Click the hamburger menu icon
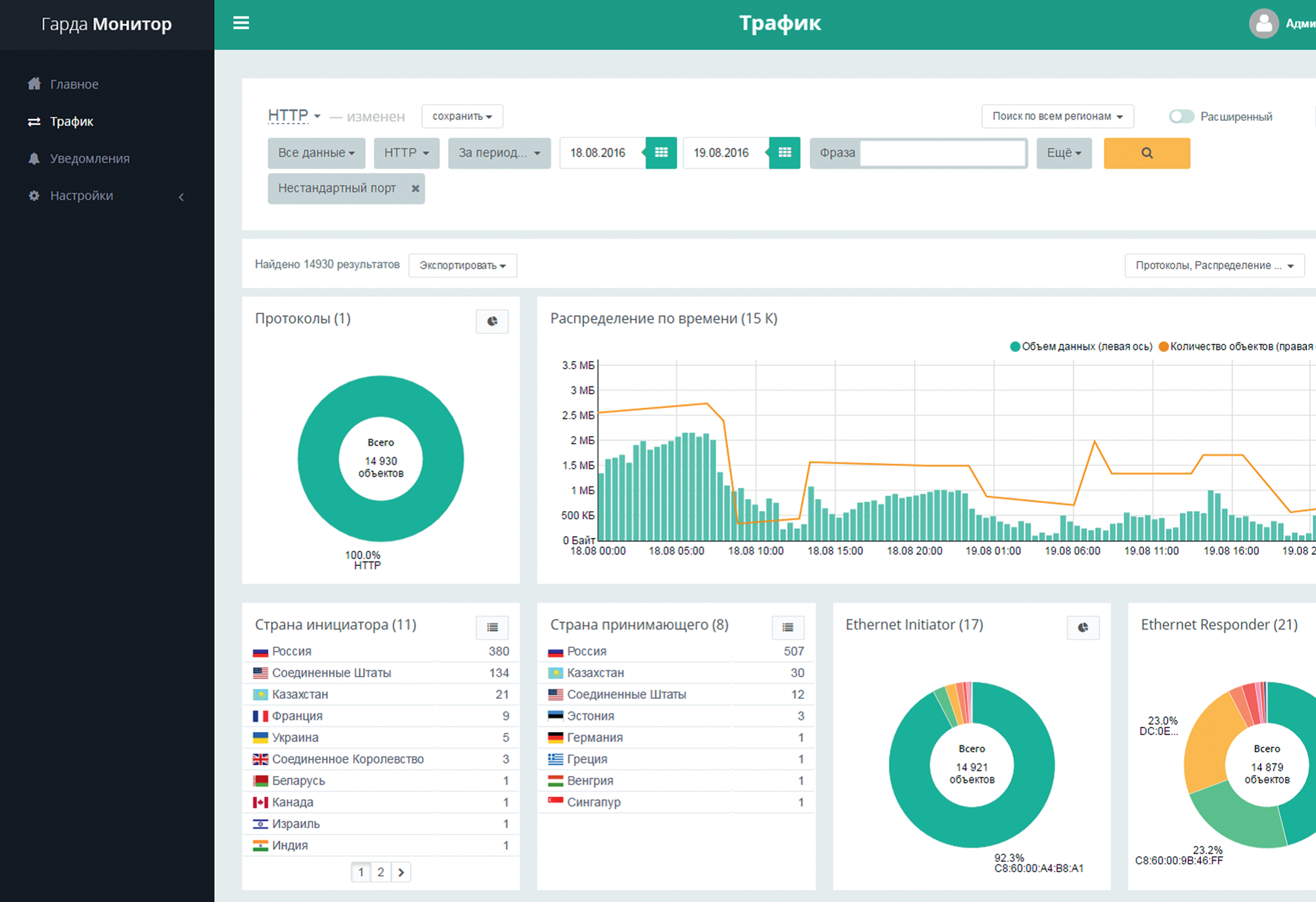This screenshot has height=902, width=1316. point(241,24)
